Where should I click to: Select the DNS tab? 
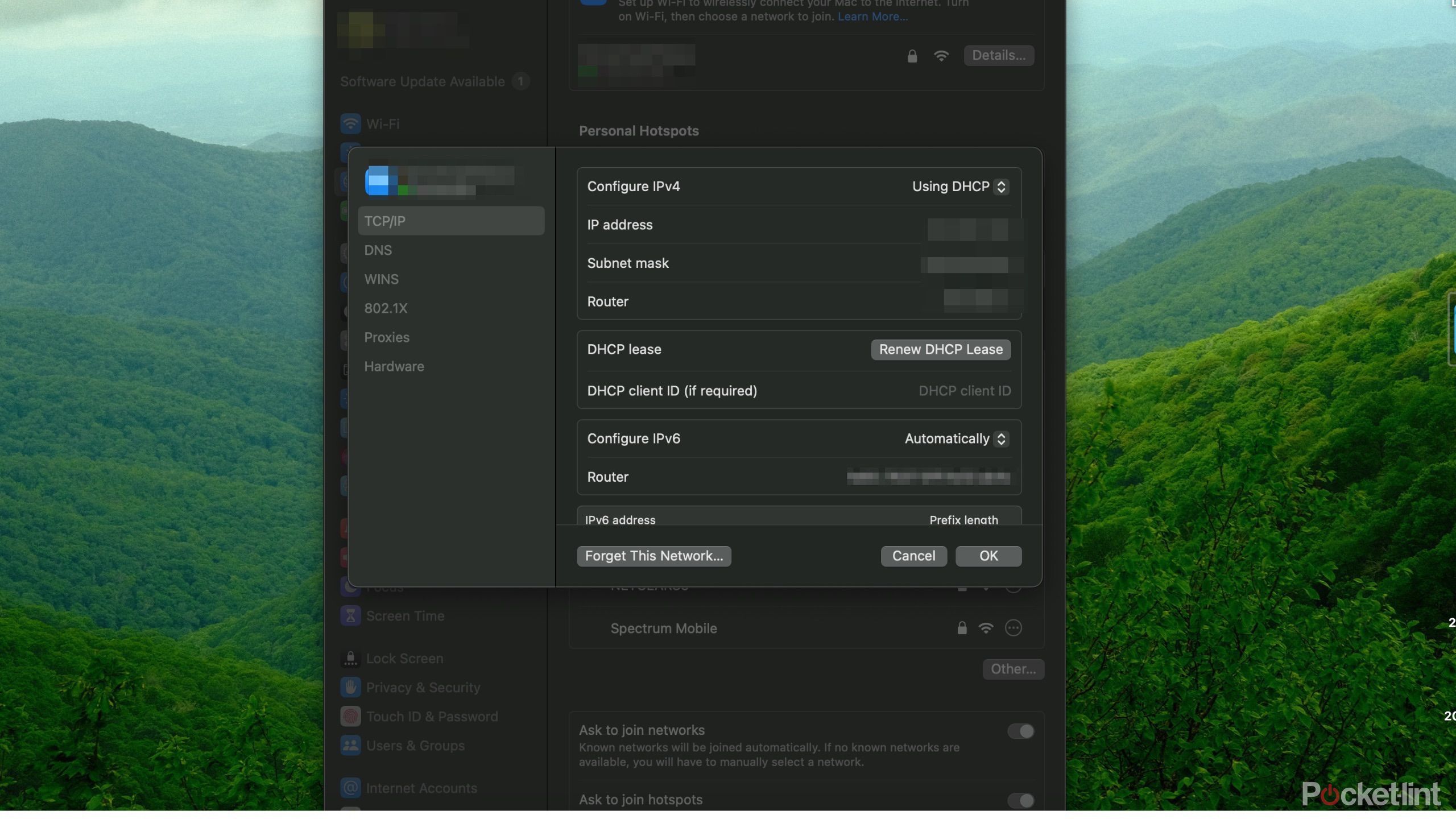(x=377, y=249)
